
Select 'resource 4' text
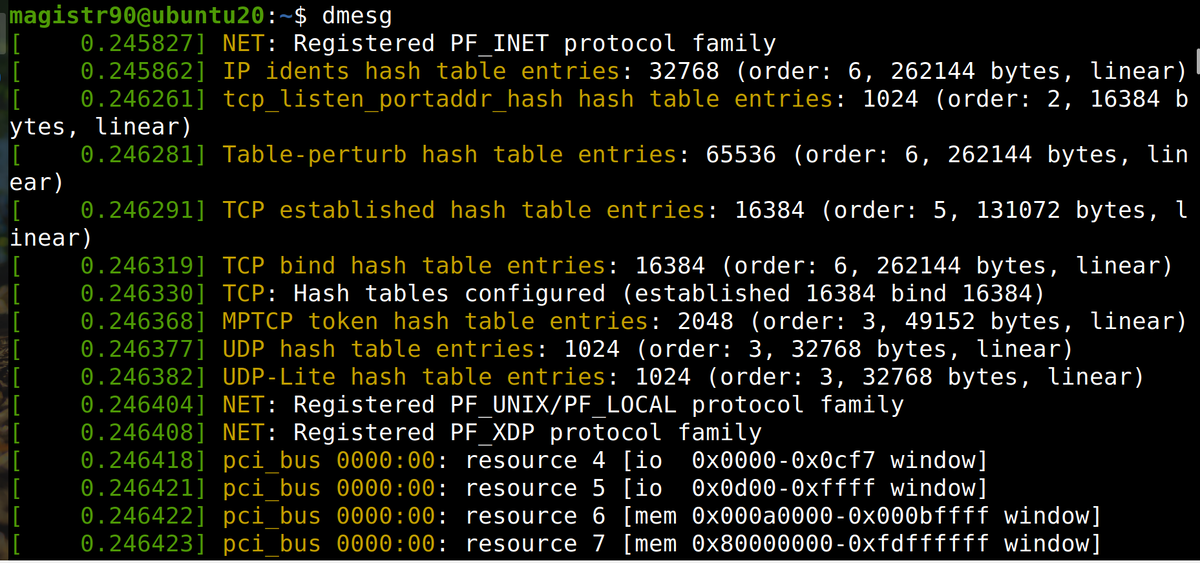[536, 462]
